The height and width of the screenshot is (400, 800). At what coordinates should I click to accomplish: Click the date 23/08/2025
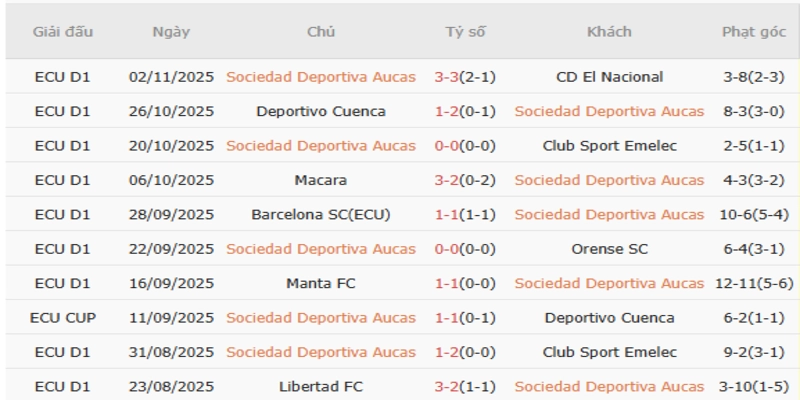171,386
